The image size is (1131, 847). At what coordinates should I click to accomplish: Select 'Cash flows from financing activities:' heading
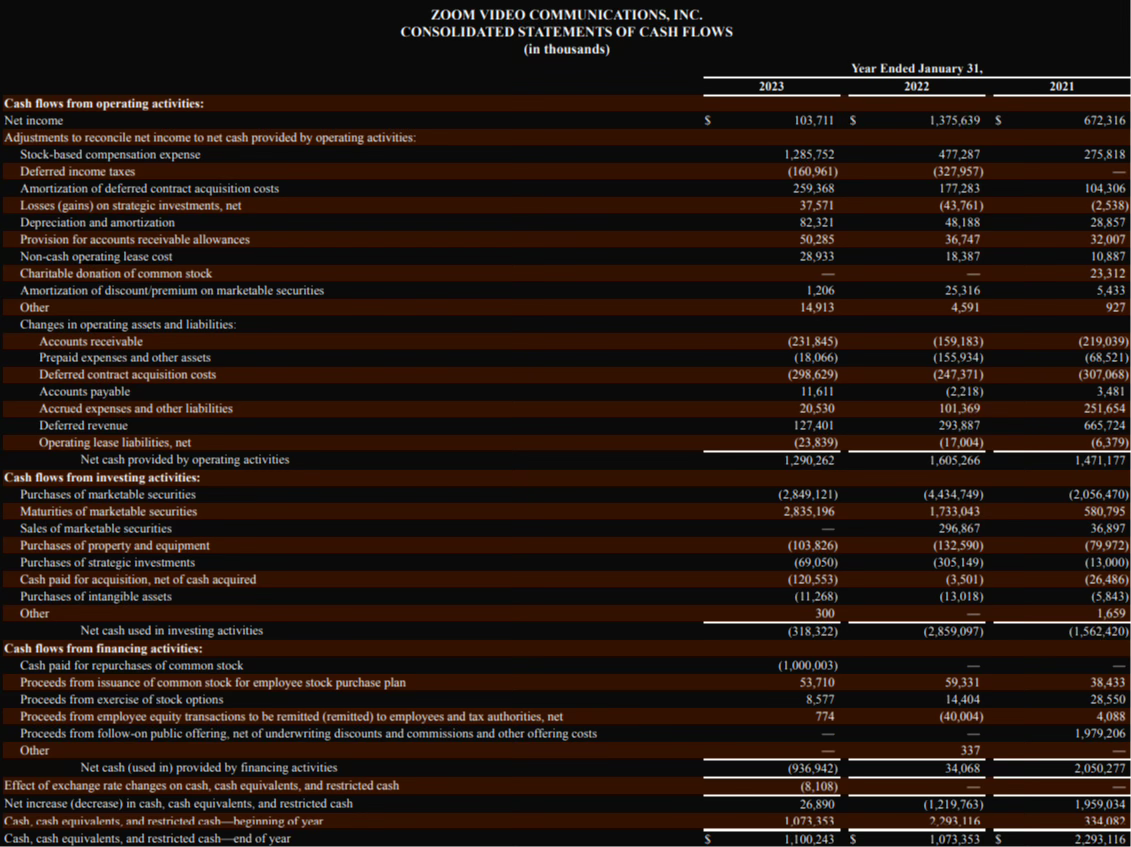pos(103,648)
